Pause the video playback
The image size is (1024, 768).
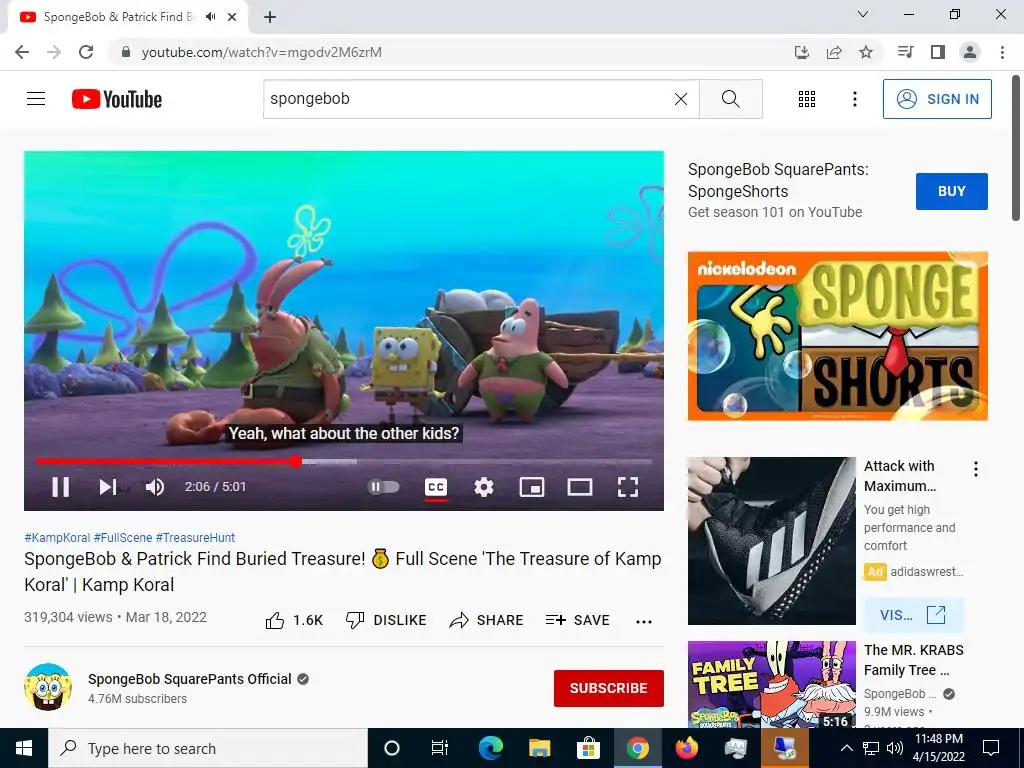click(61, 487)
